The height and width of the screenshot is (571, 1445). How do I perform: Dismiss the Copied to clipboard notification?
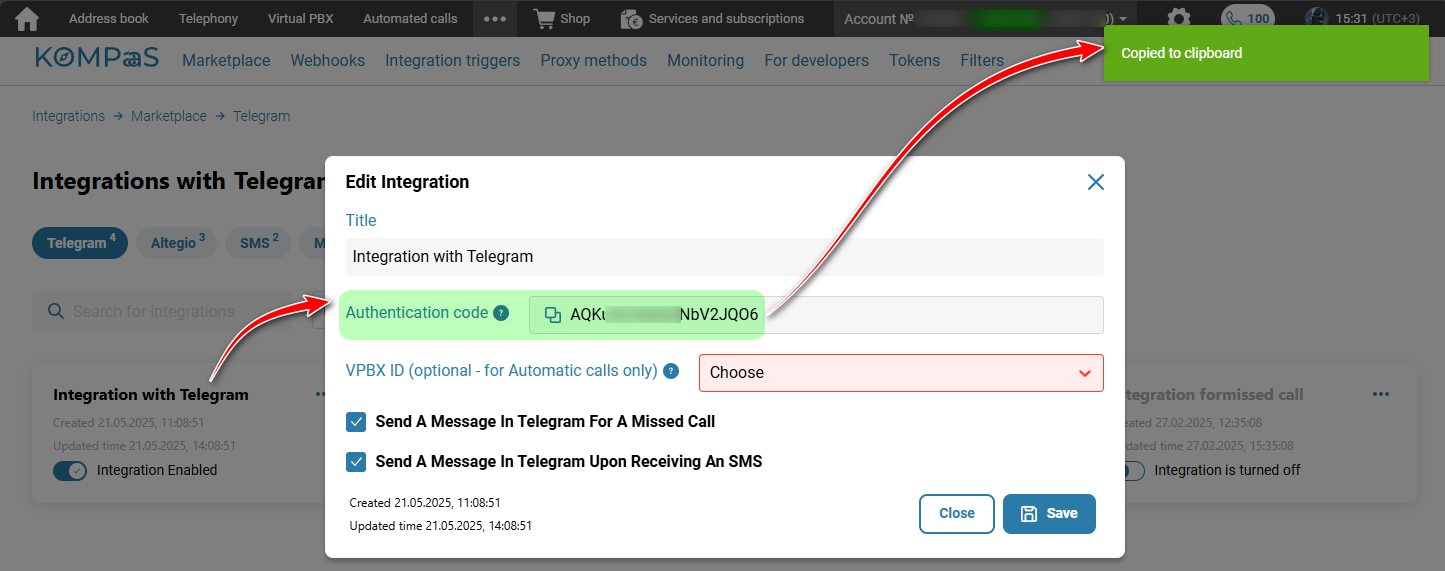point(1266,53)
